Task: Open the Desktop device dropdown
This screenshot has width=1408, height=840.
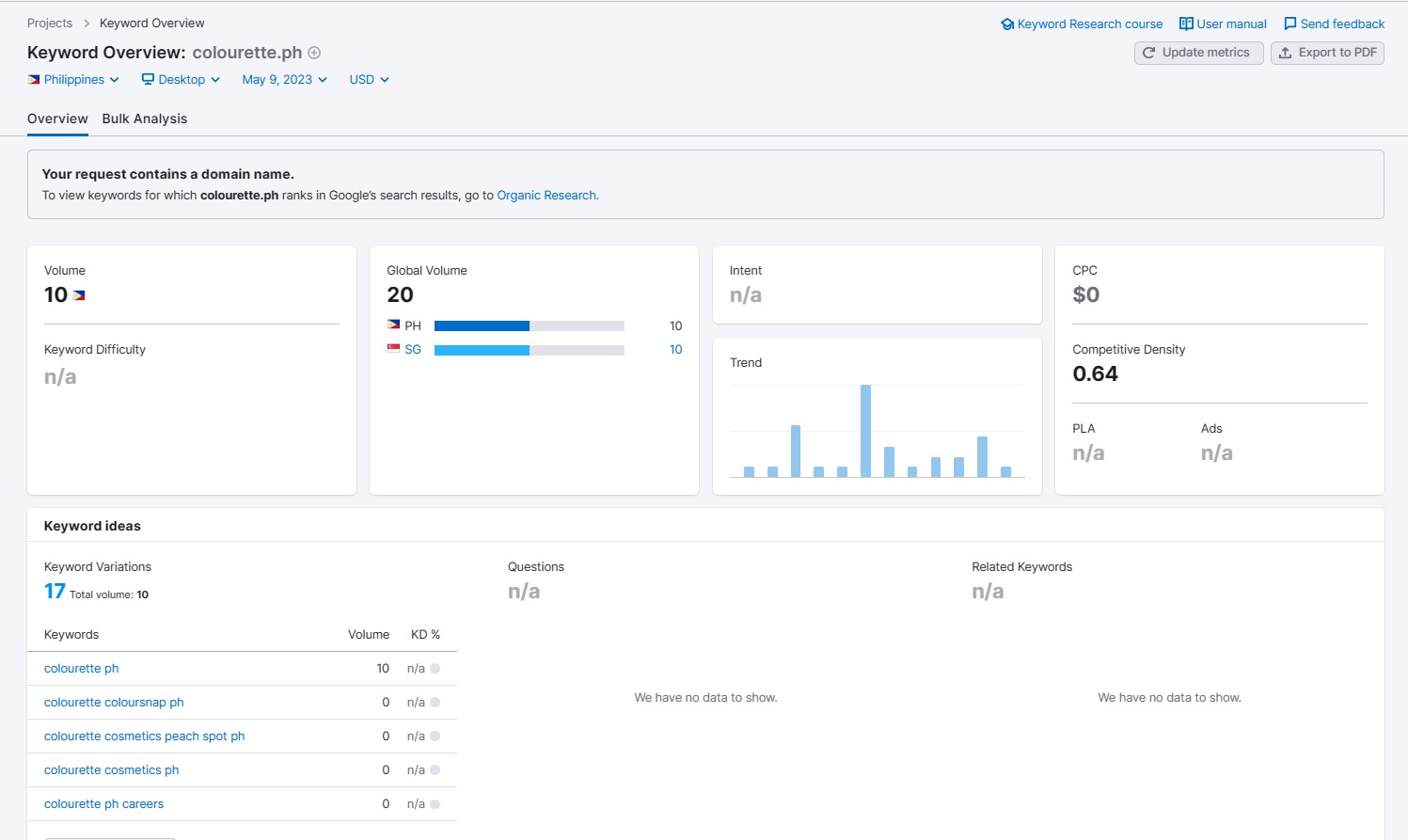Action: tap(181, 80)
